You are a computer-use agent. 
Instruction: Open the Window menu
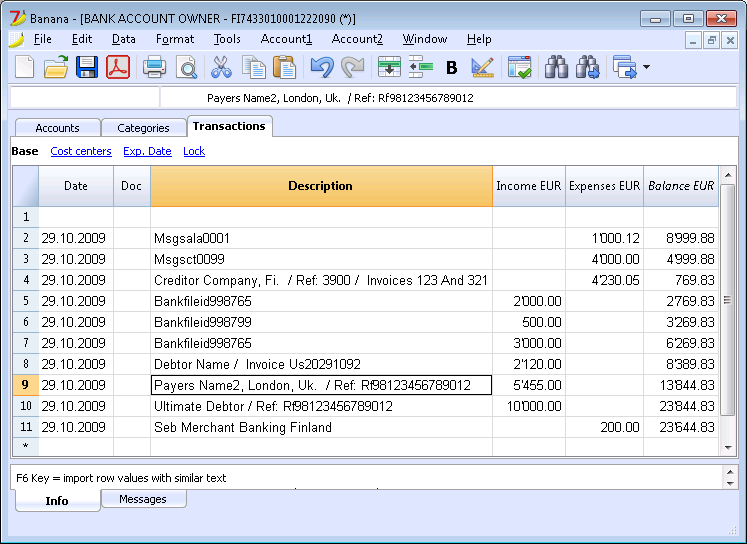[424, 39]
